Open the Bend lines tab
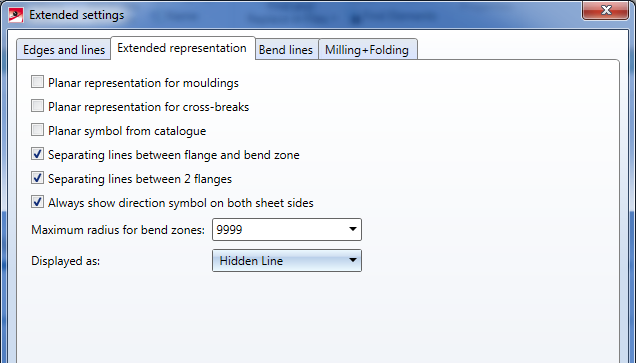The image size is (636, 363). [286, 49]
